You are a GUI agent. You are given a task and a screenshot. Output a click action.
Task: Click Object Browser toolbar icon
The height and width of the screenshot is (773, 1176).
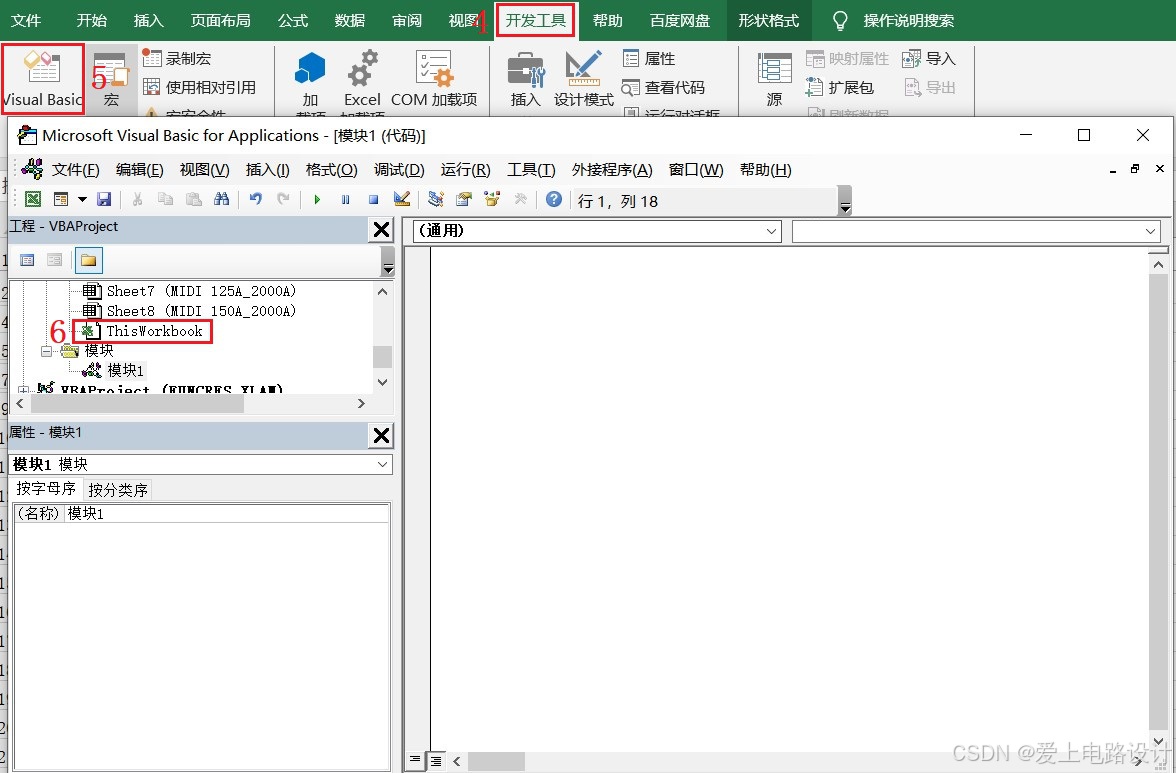pyautogui.click(x=492, y=199)
